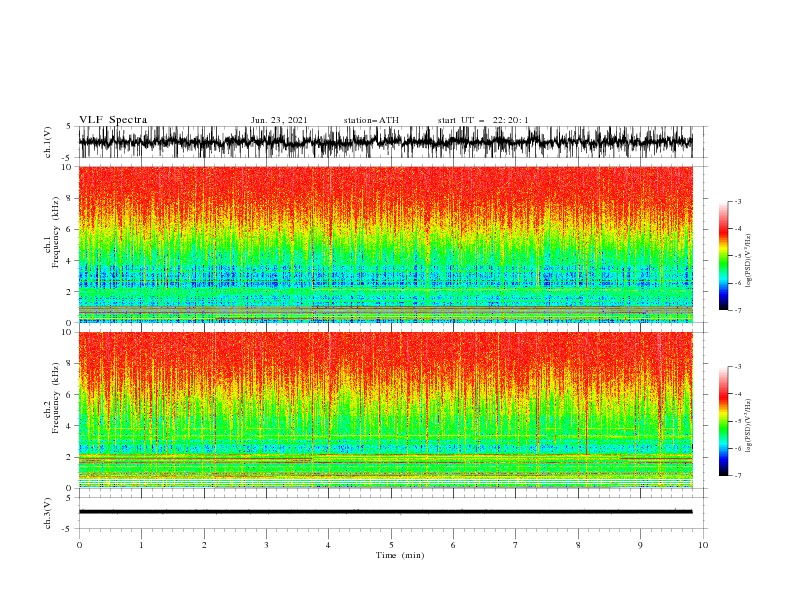The width and height of the screenshot is (792, 612).
Task: Click the ch.1 spectrogram panel
Action: point(385,244)
